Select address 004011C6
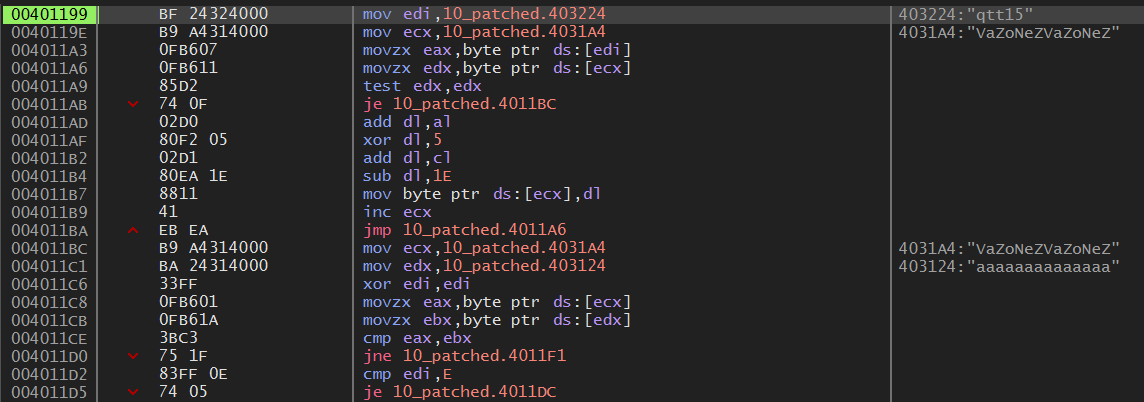The width and height of the screenshot is (1144, 402). click(x=50, y=285)
